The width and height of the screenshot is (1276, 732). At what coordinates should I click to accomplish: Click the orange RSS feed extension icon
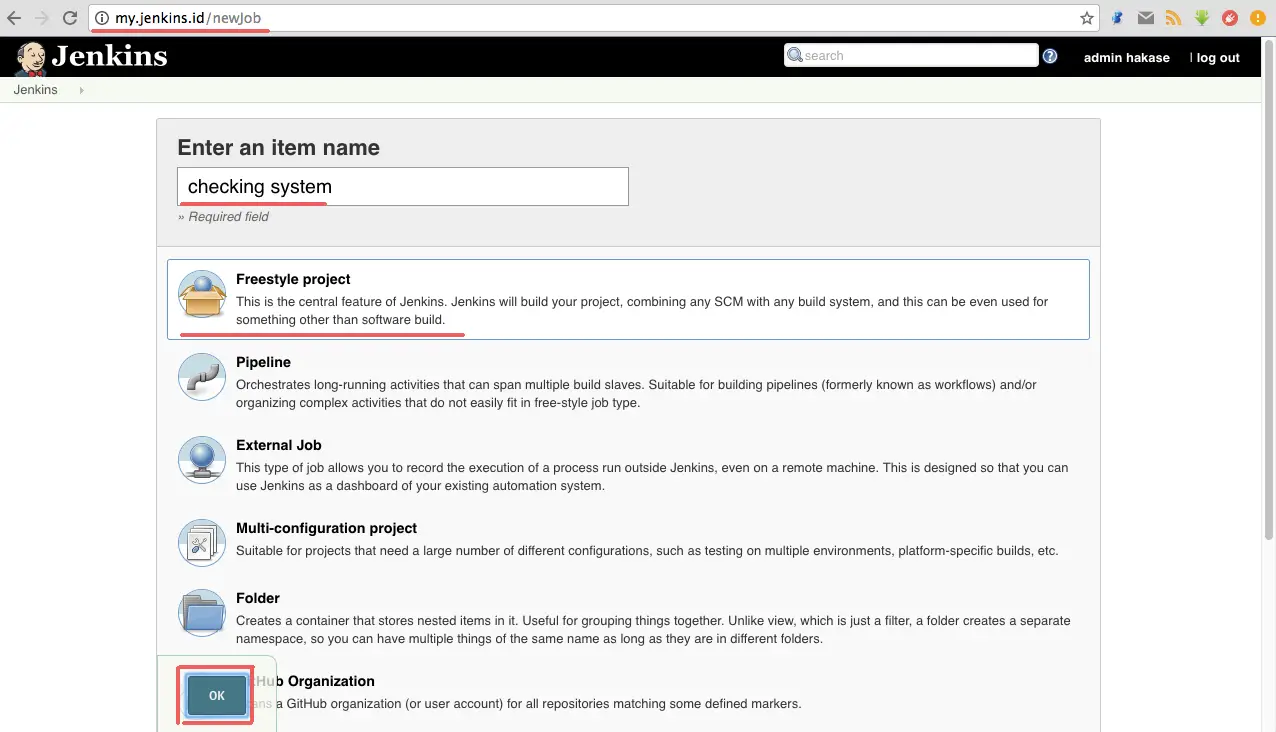click(1174, 18)
